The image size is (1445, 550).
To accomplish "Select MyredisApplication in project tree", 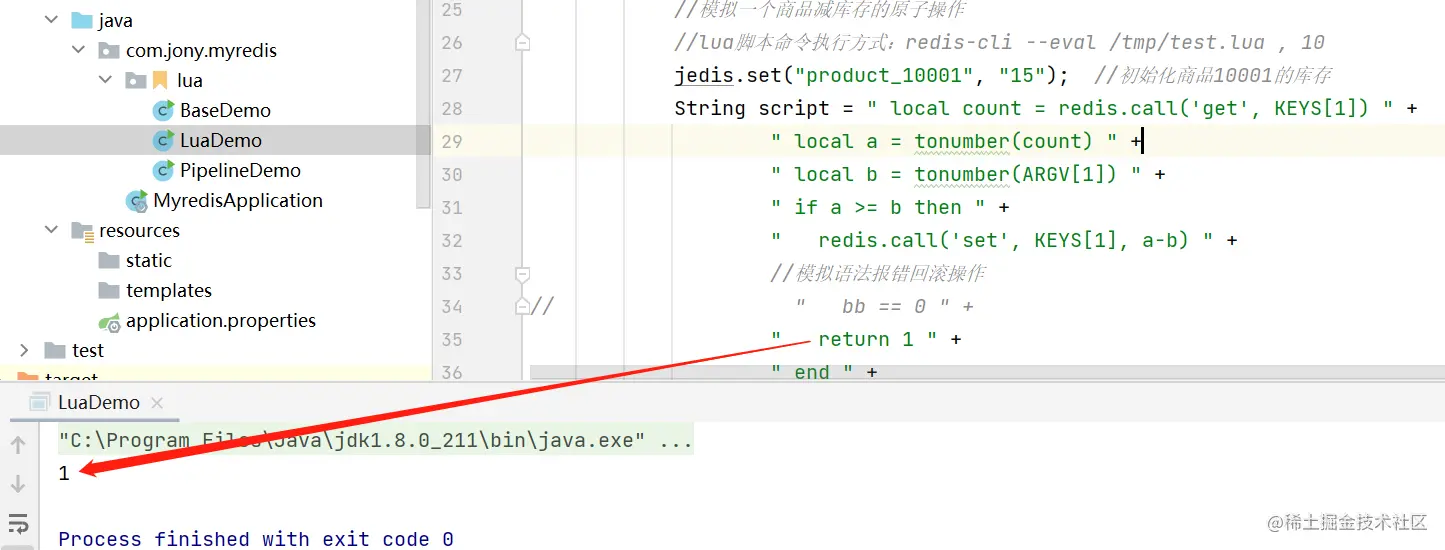I will pos(238,200).
